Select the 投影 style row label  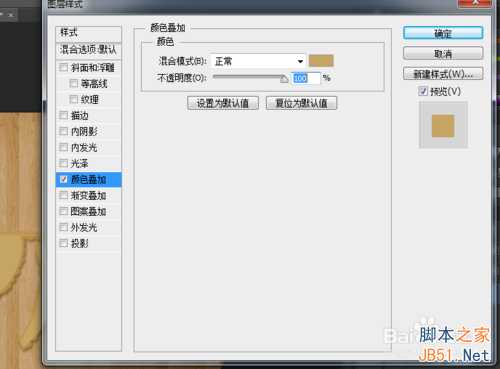80,243
